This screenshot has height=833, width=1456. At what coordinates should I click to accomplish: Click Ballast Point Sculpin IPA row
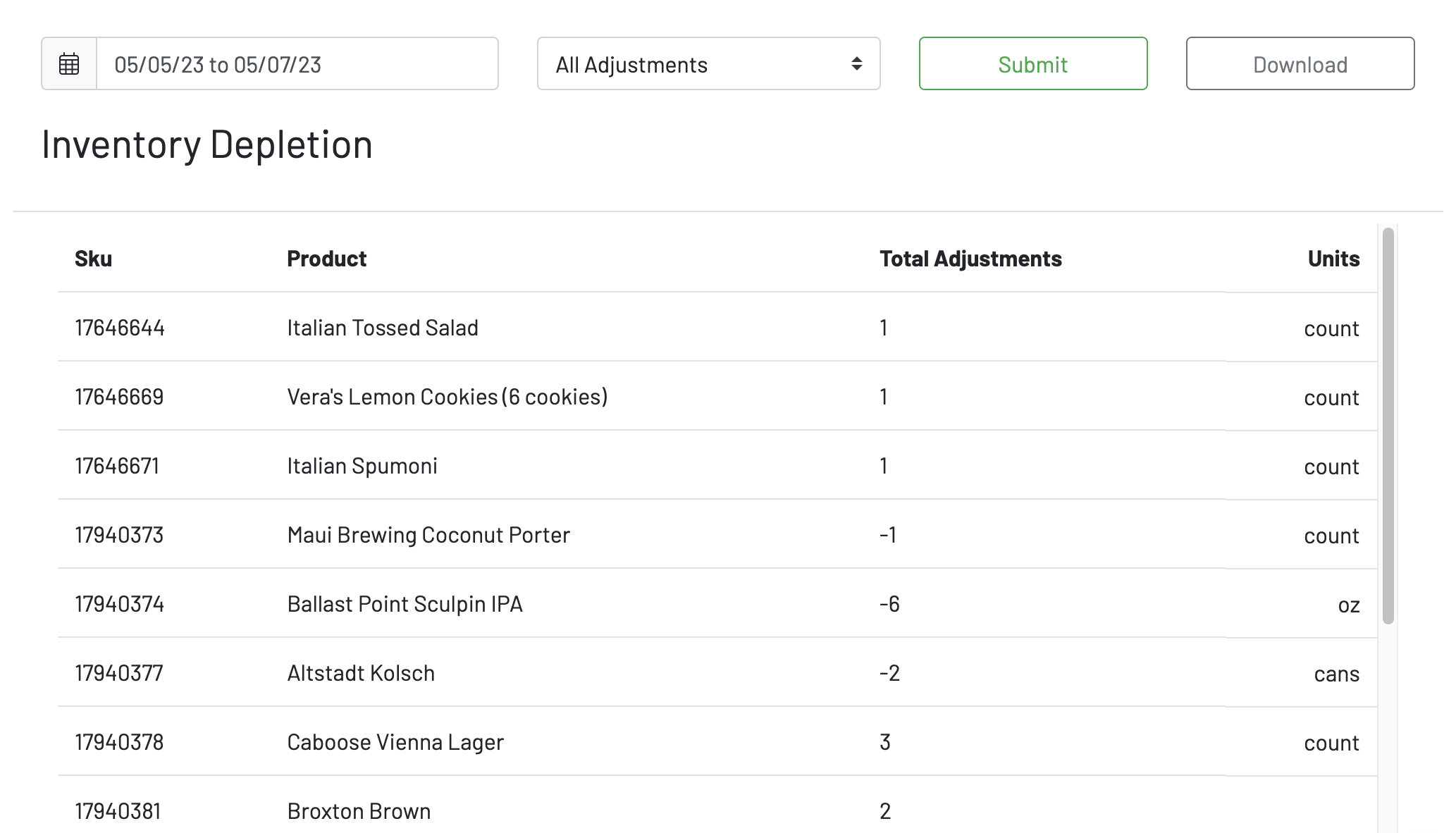click(x=405, y=604)
